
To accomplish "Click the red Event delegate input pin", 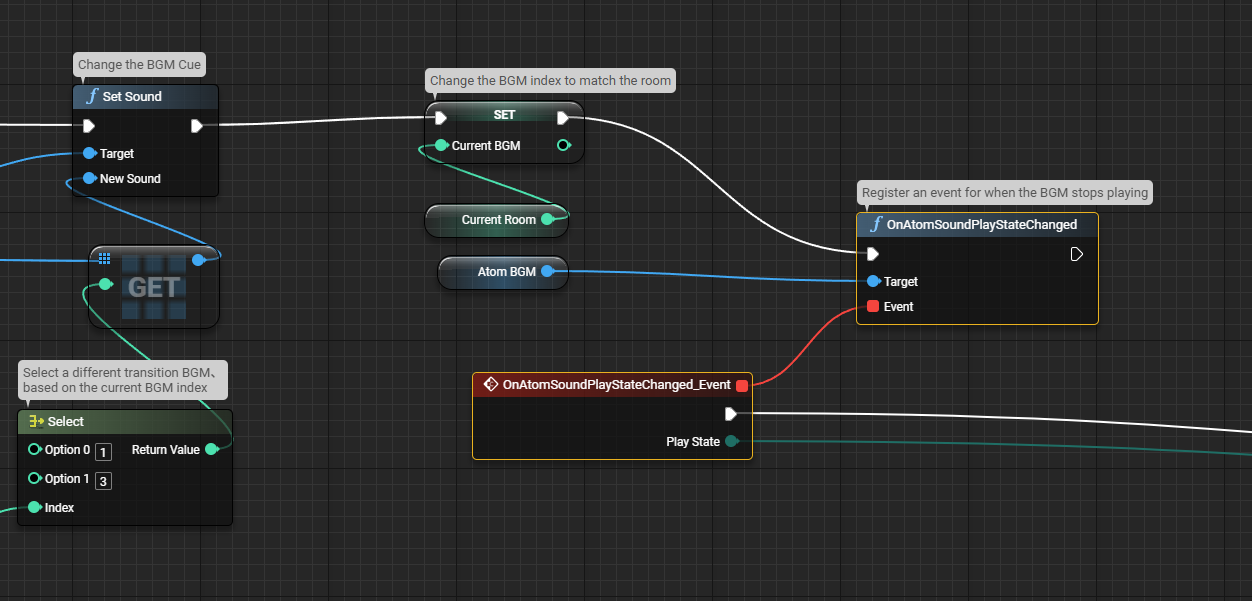I will pos(873,307).
